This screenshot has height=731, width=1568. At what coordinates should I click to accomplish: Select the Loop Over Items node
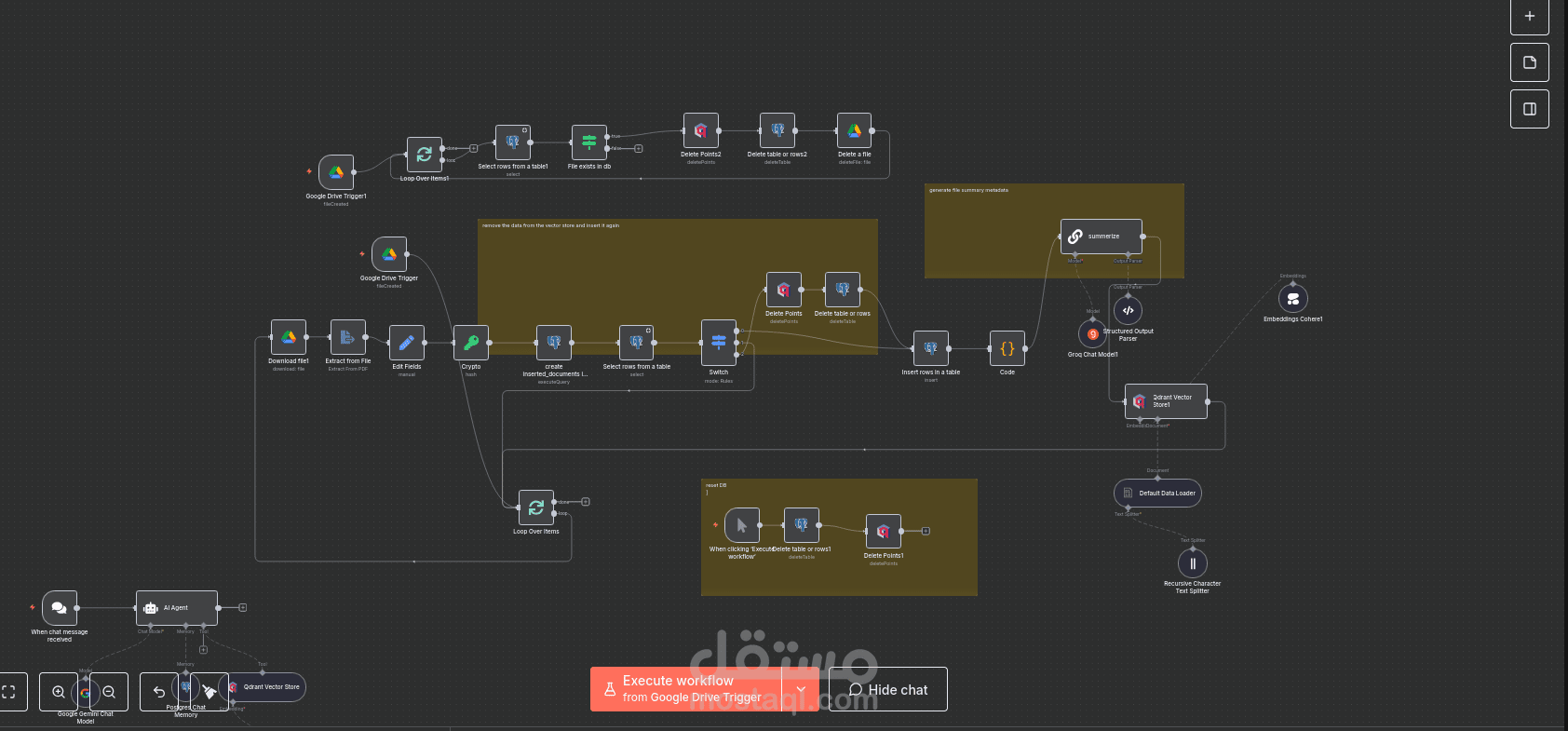[x=536, y=508]
